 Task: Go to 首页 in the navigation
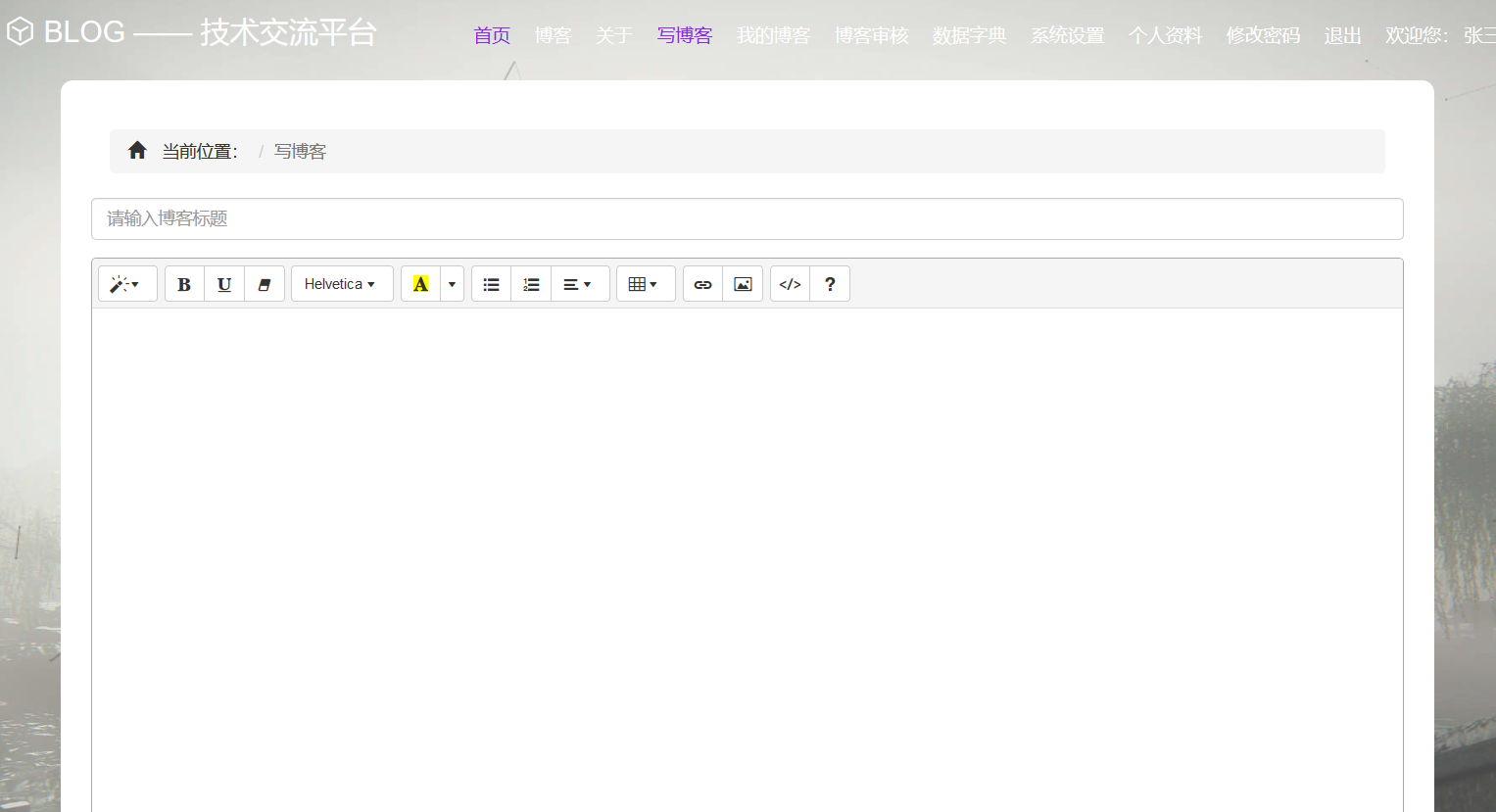[492, 35]
